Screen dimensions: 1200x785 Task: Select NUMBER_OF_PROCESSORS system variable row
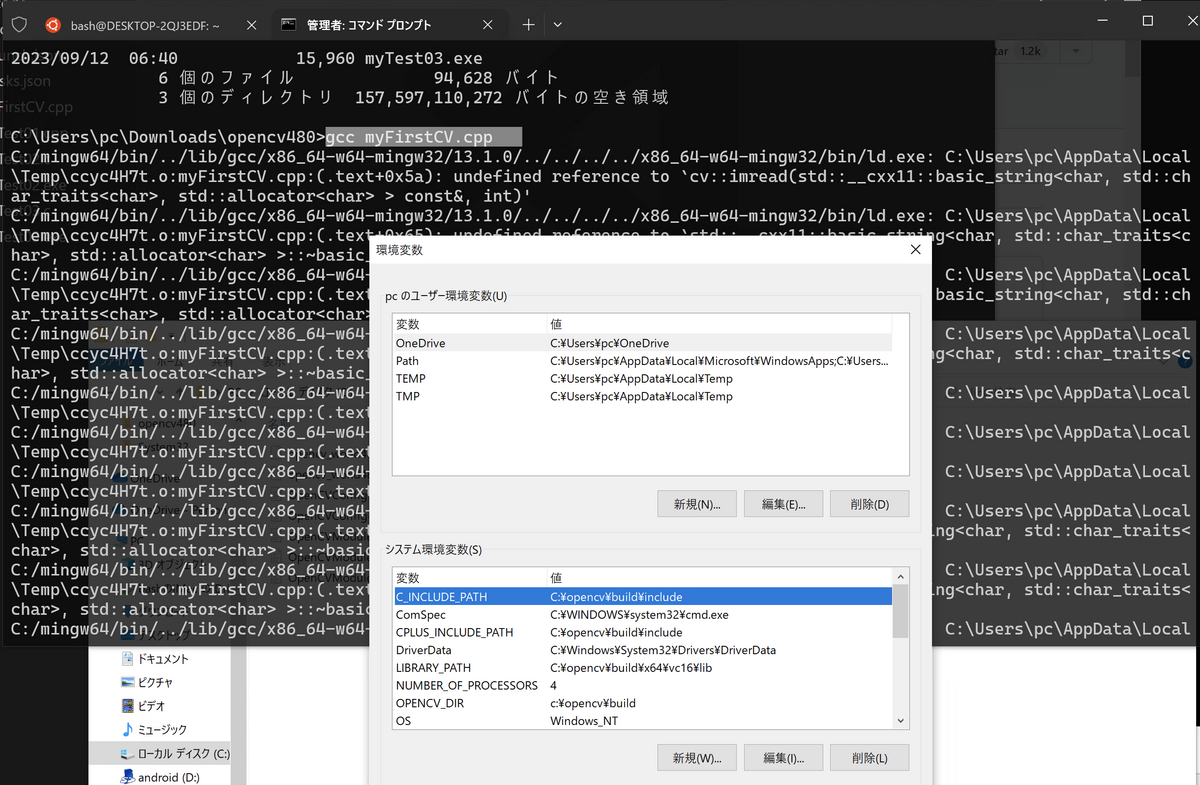[641, 685]
